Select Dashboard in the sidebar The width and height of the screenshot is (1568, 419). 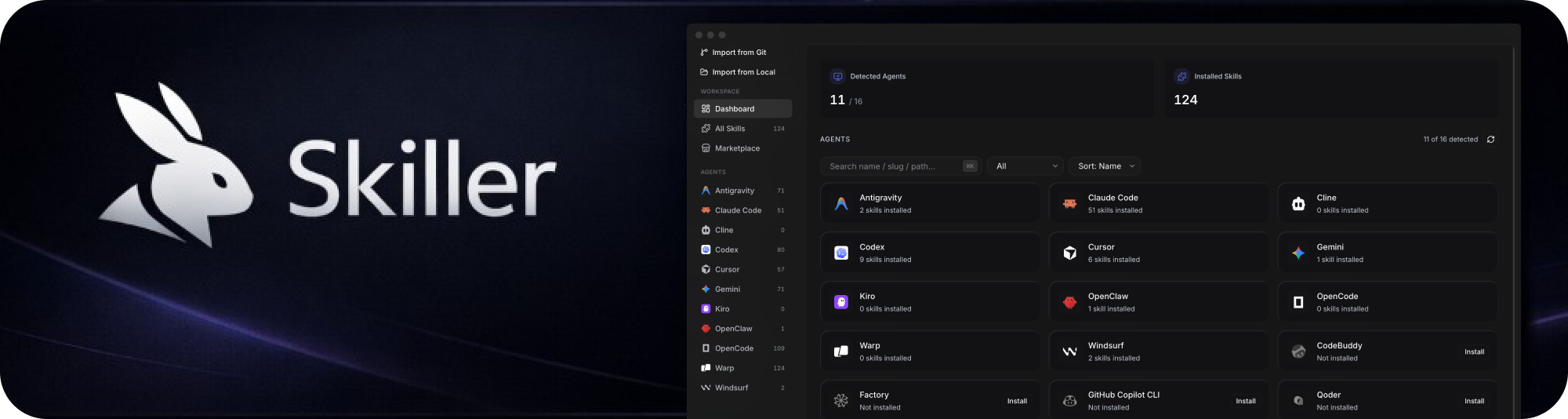(743, 109)
